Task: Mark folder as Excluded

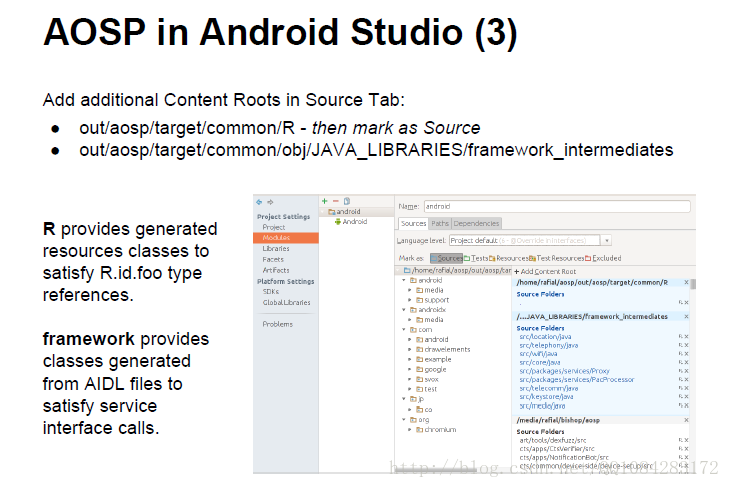Action: tap(603, 258)
